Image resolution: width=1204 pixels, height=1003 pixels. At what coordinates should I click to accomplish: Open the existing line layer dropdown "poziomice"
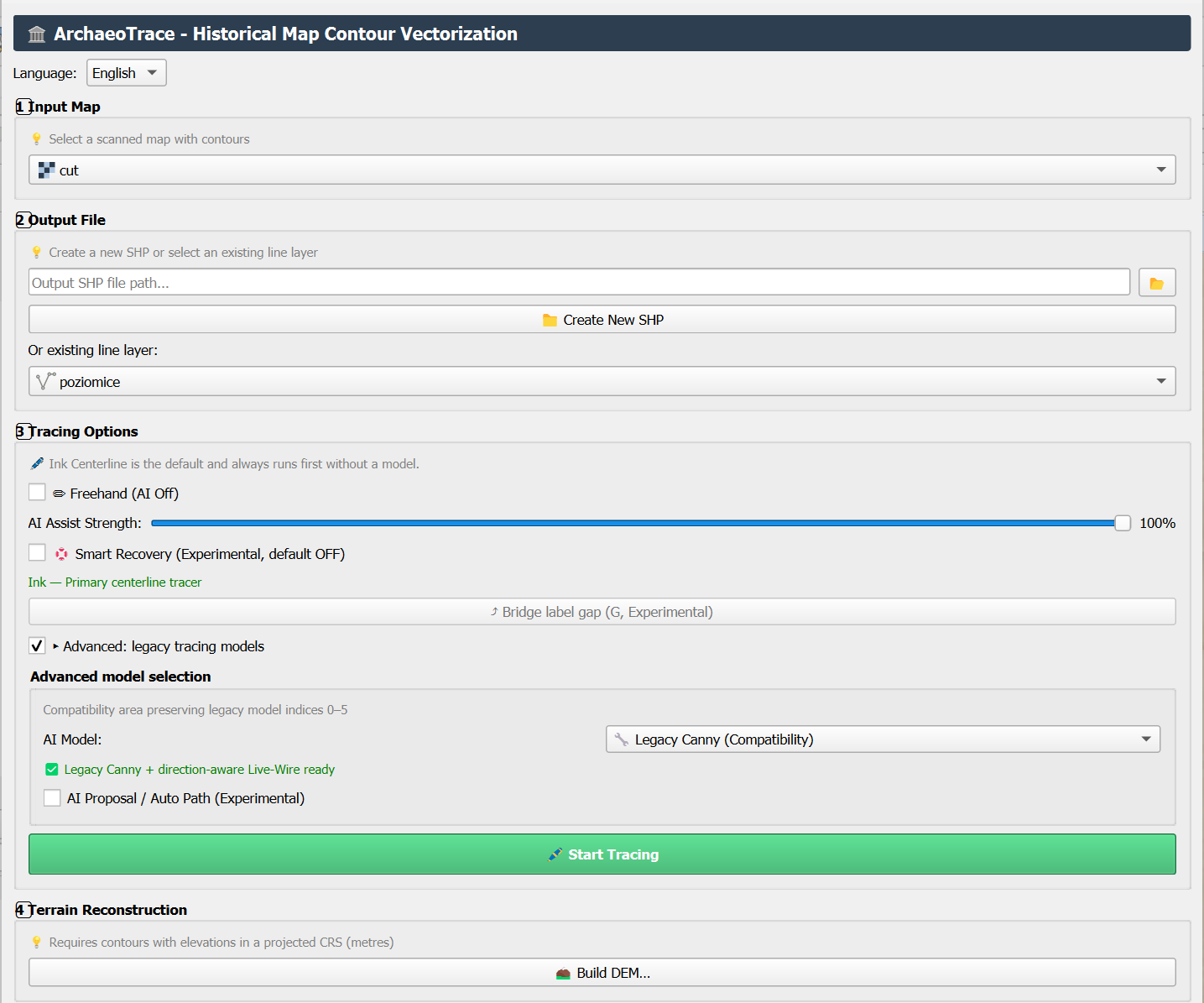602,381
